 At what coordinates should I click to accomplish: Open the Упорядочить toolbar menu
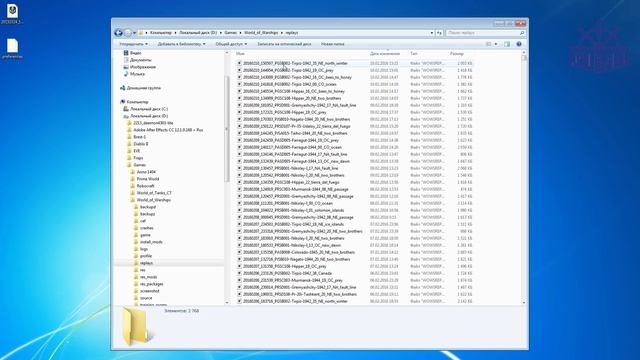point(133,44)
